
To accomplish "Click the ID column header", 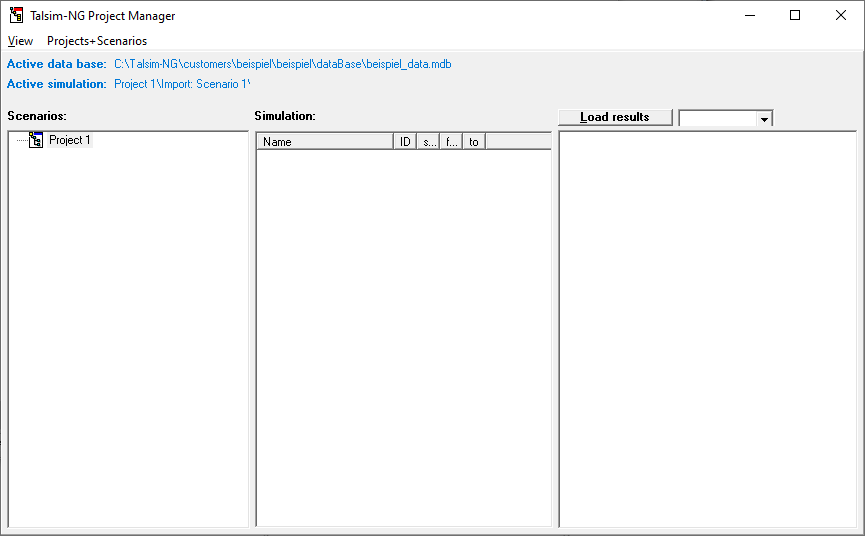I will click(406, 142).
